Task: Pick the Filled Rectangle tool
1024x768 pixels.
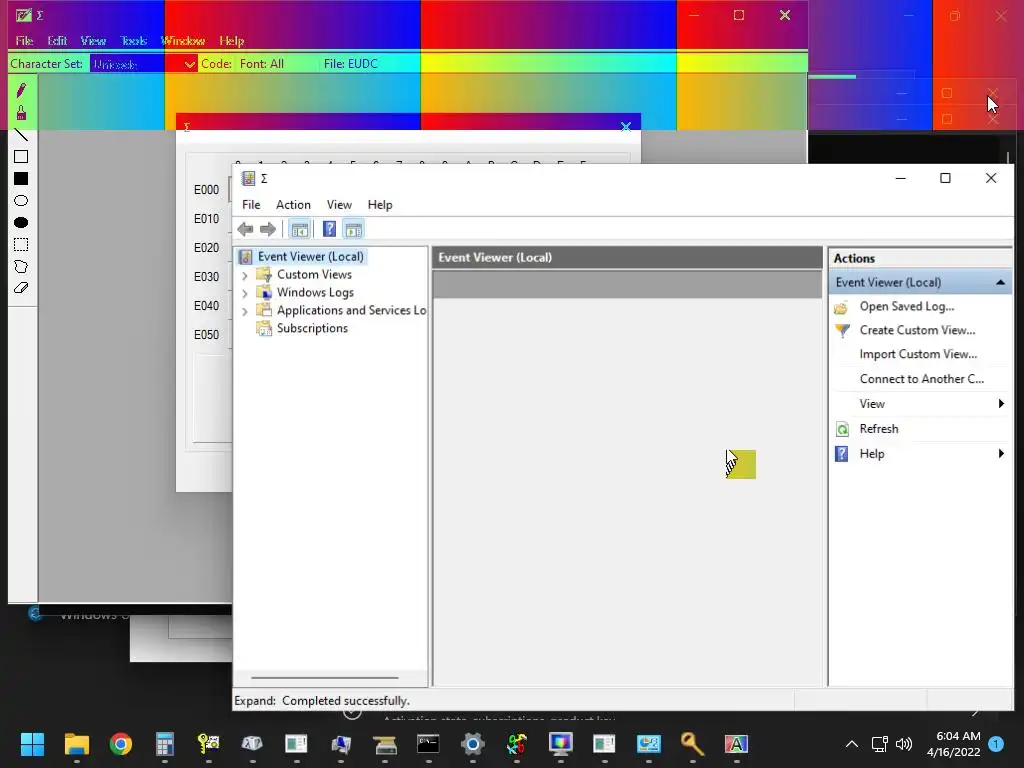Action: [21, 178]
